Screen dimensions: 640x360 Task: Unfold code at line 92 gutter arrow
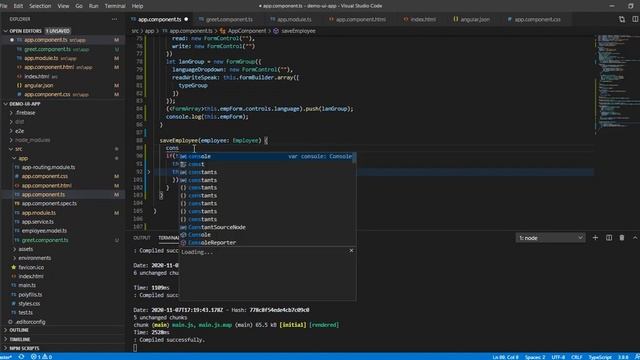tap(149, 172)
